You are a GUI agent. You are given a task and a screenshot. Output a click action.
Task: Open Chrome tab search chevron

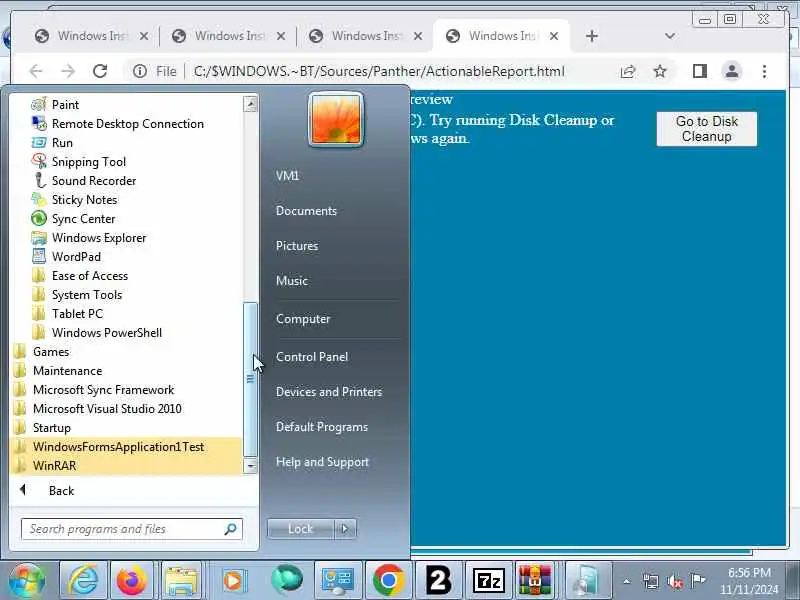tap(670, 36)
